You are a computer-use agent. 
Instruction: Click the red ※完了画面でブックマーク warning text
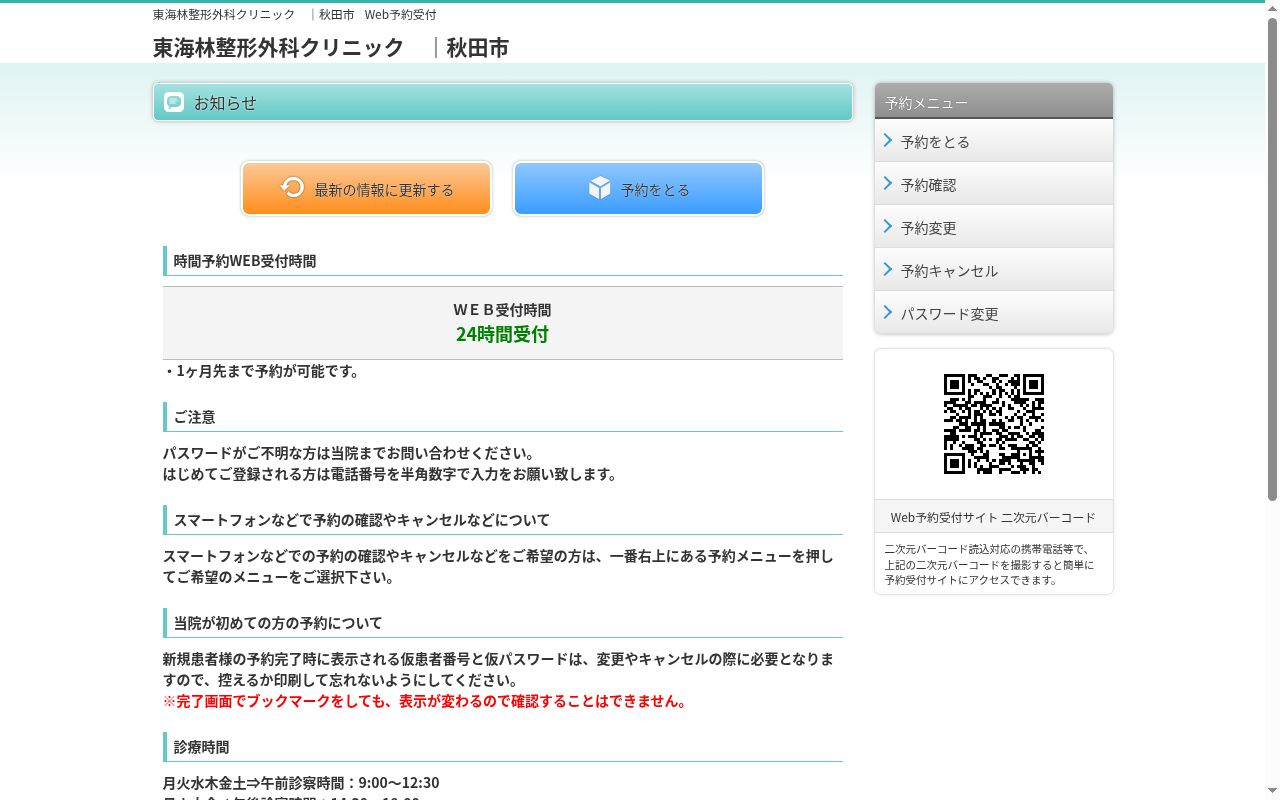click(x=427, y=701)
